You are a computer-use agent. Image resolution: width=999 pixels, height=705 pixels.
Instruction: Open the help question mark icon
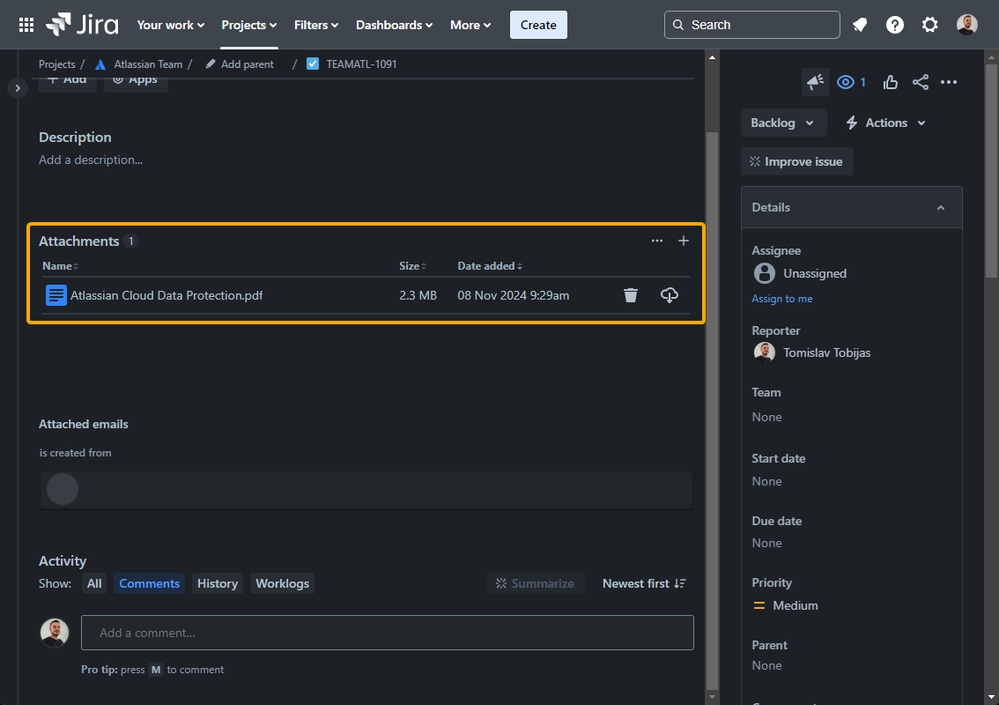(895, 25)
